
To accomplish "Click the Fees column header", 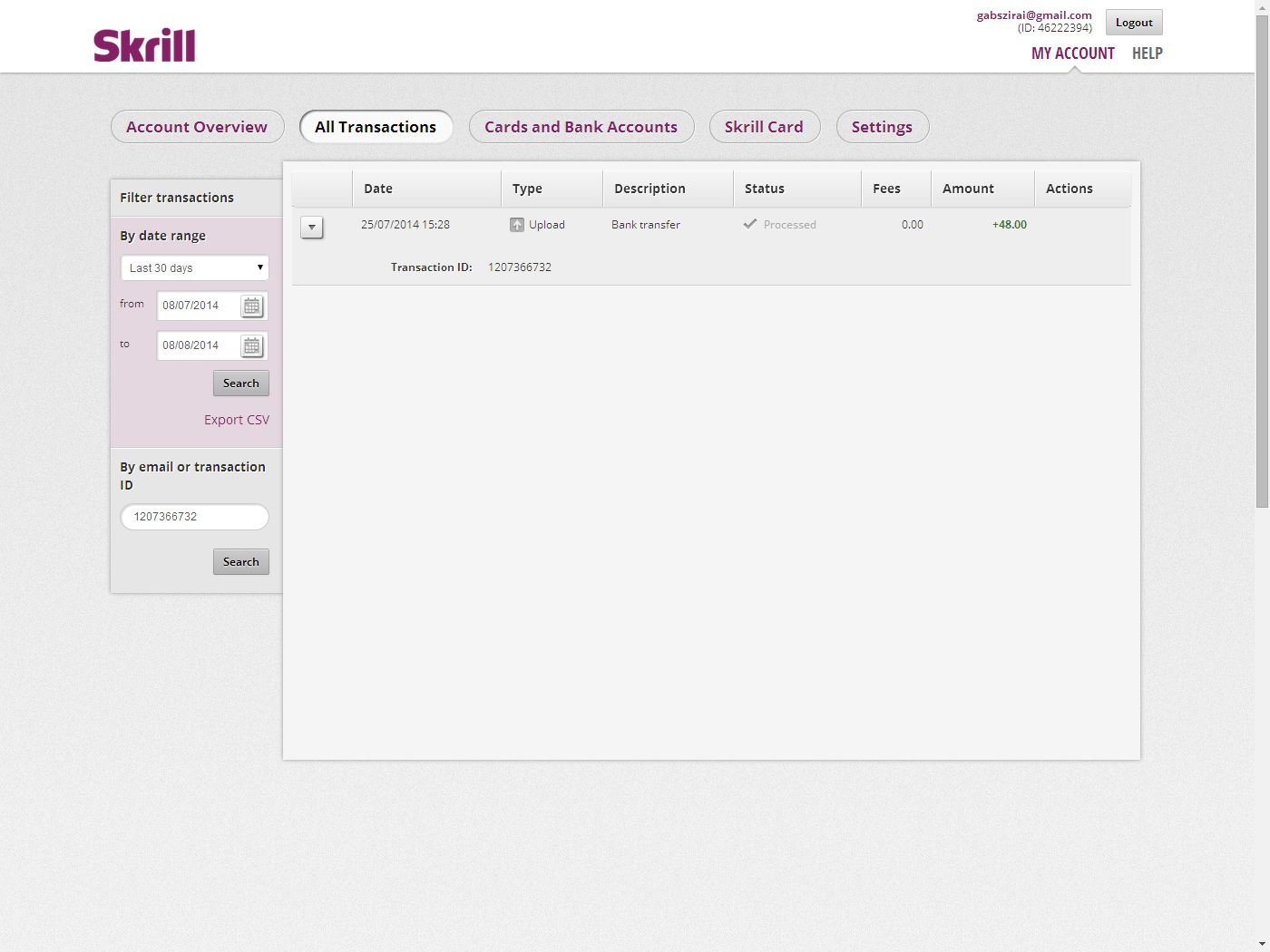I will 896,189.
